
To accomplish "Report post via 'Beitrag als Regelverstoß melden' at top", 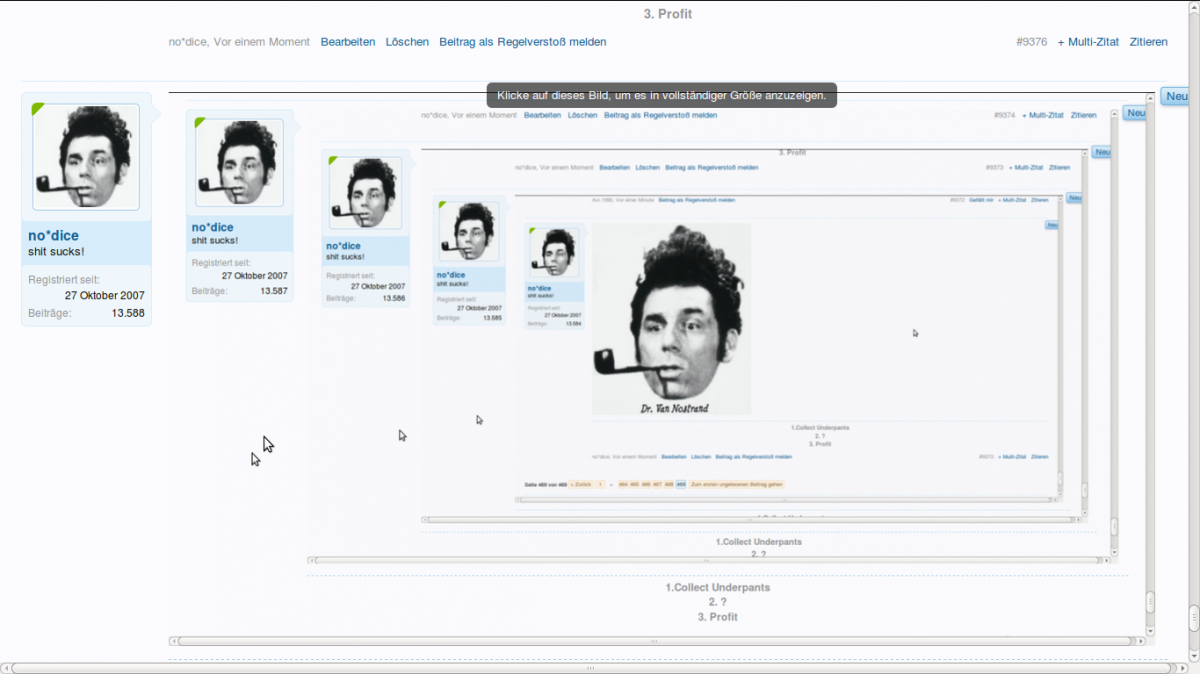I will [x=522, y=42].
